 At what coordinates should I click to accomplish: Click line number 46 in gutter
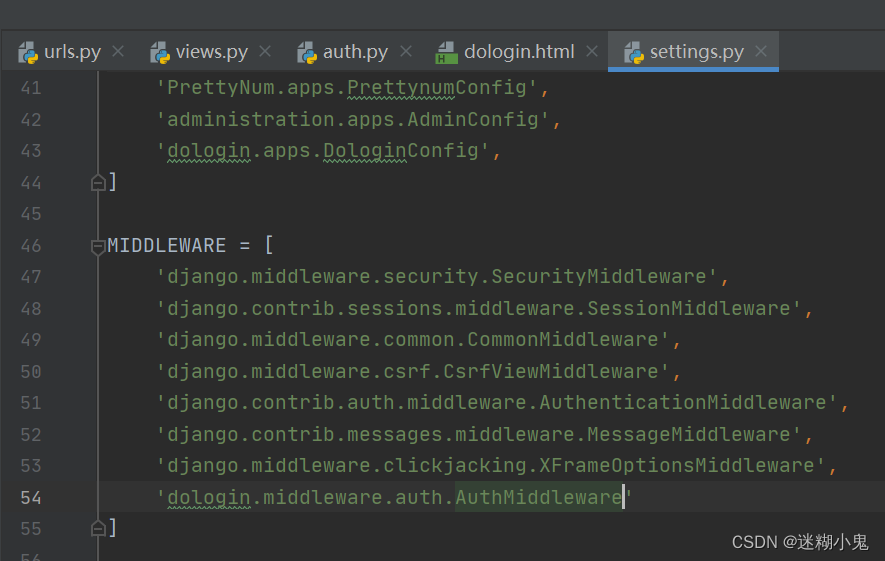pyautogui.click(x=31, y=246)
